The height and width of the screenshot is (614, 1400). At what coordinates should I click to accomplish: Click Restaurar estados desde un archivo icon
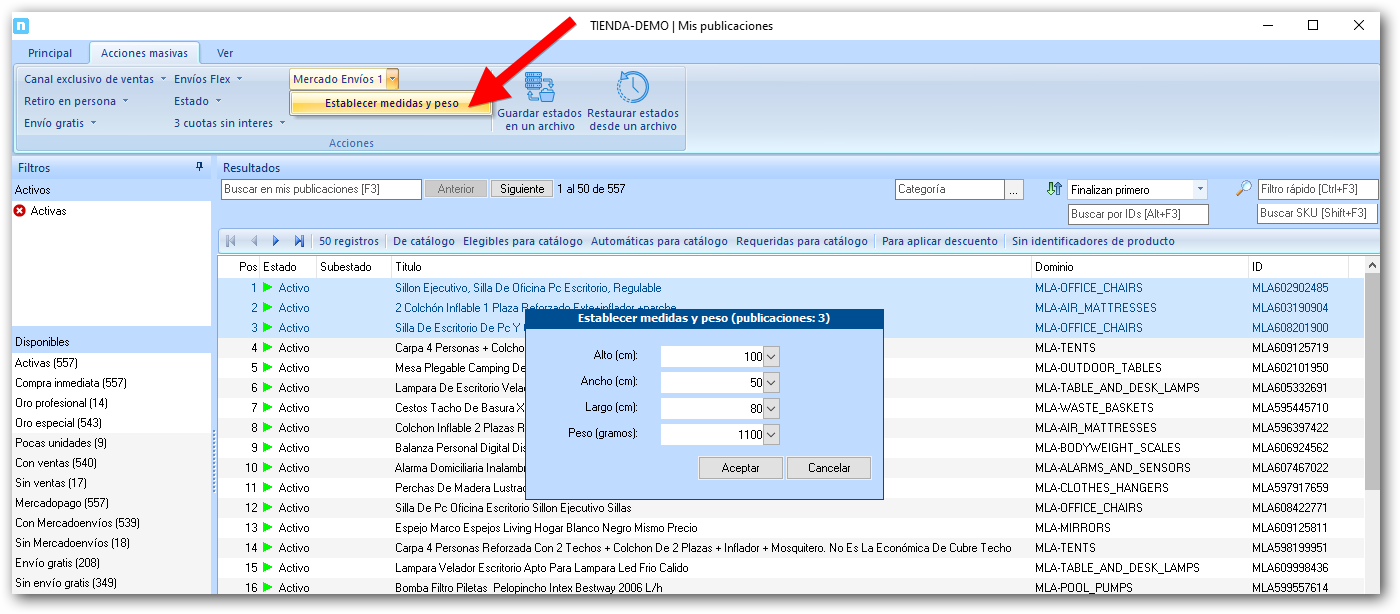(x=632, y=87)
